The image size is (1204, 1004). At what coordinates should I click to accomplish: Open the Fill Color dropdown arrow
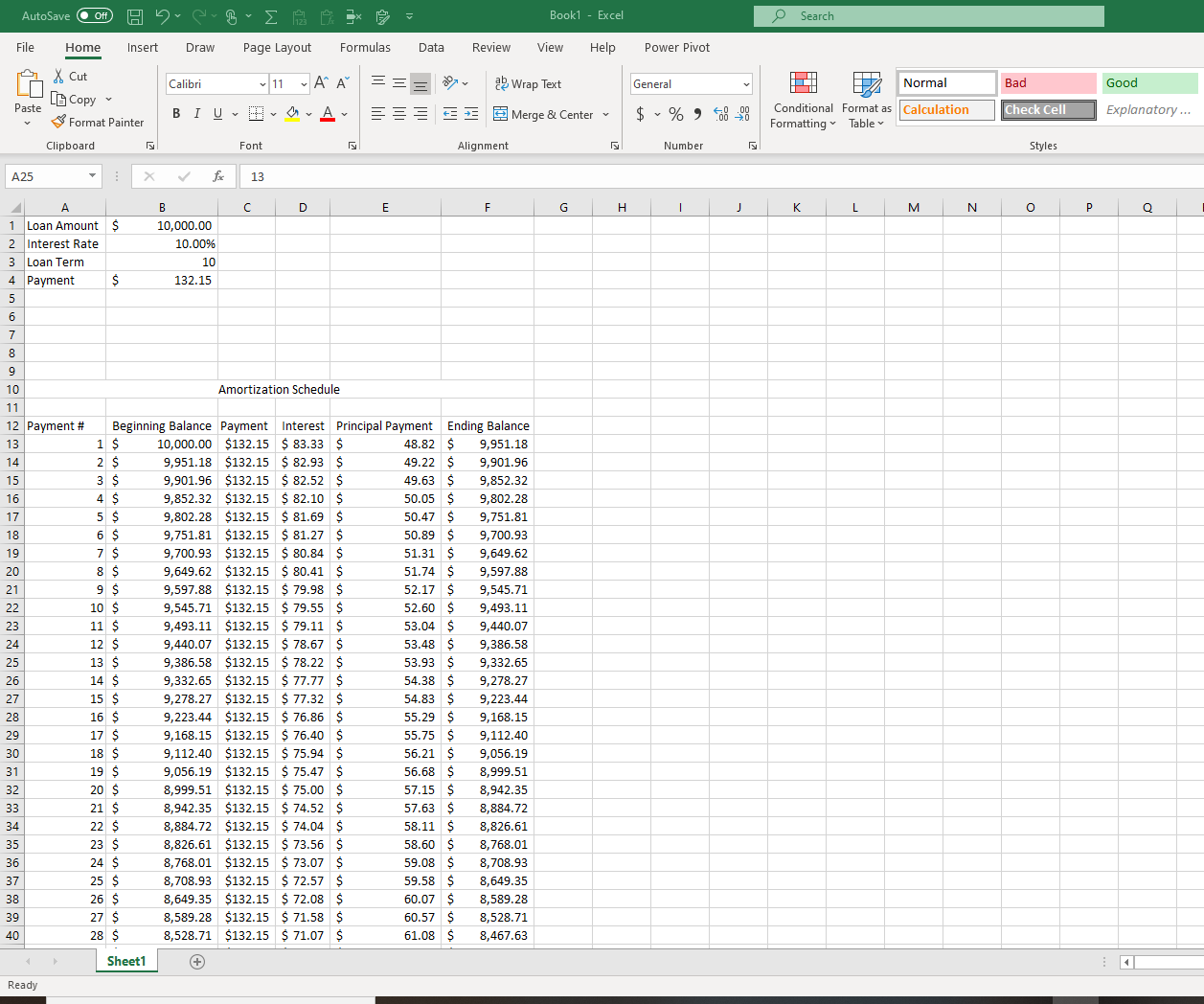pyautogui.click(x=308, y=113)
